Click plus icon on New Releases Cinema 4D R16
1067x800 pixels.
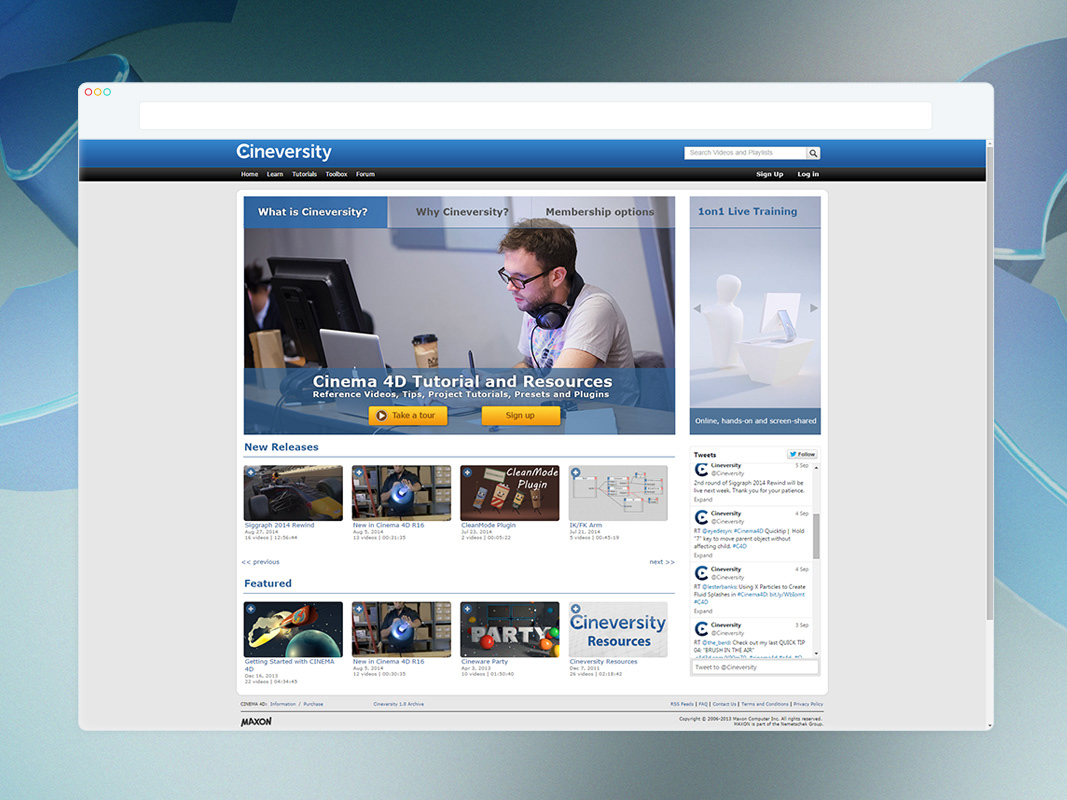pos(359,473)
